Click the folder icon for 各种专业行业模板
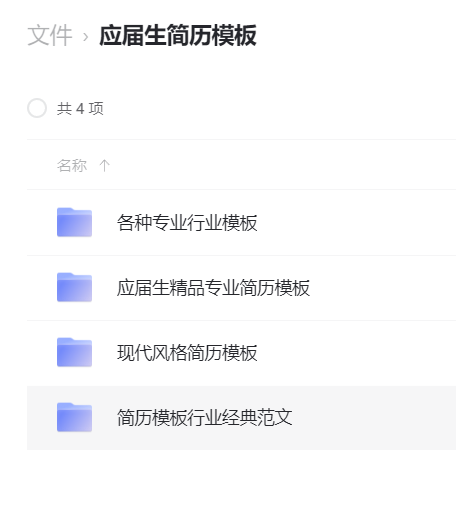Viewport: 456px width, 506px height. point(74,222)
